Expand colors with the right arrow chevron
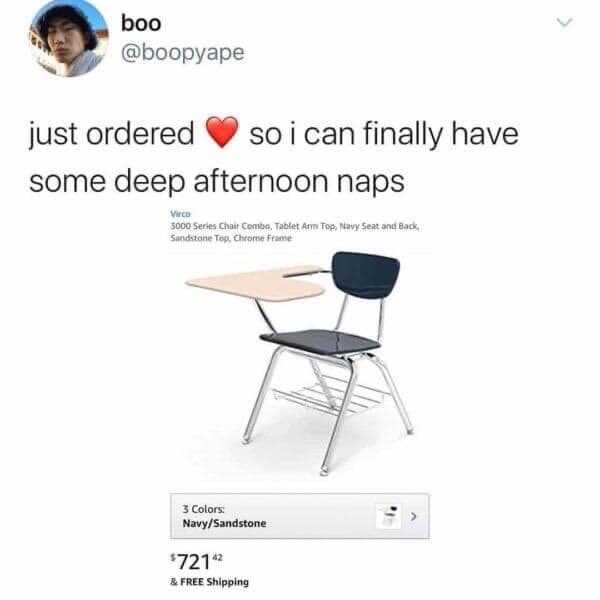The image size is (600, 600). 413,516
